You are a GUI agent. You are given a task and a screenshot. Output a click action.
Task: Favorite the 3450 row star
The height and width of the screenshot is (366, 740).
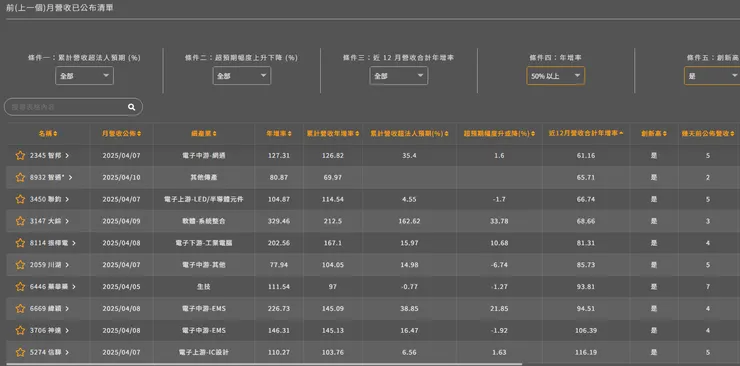20,200
